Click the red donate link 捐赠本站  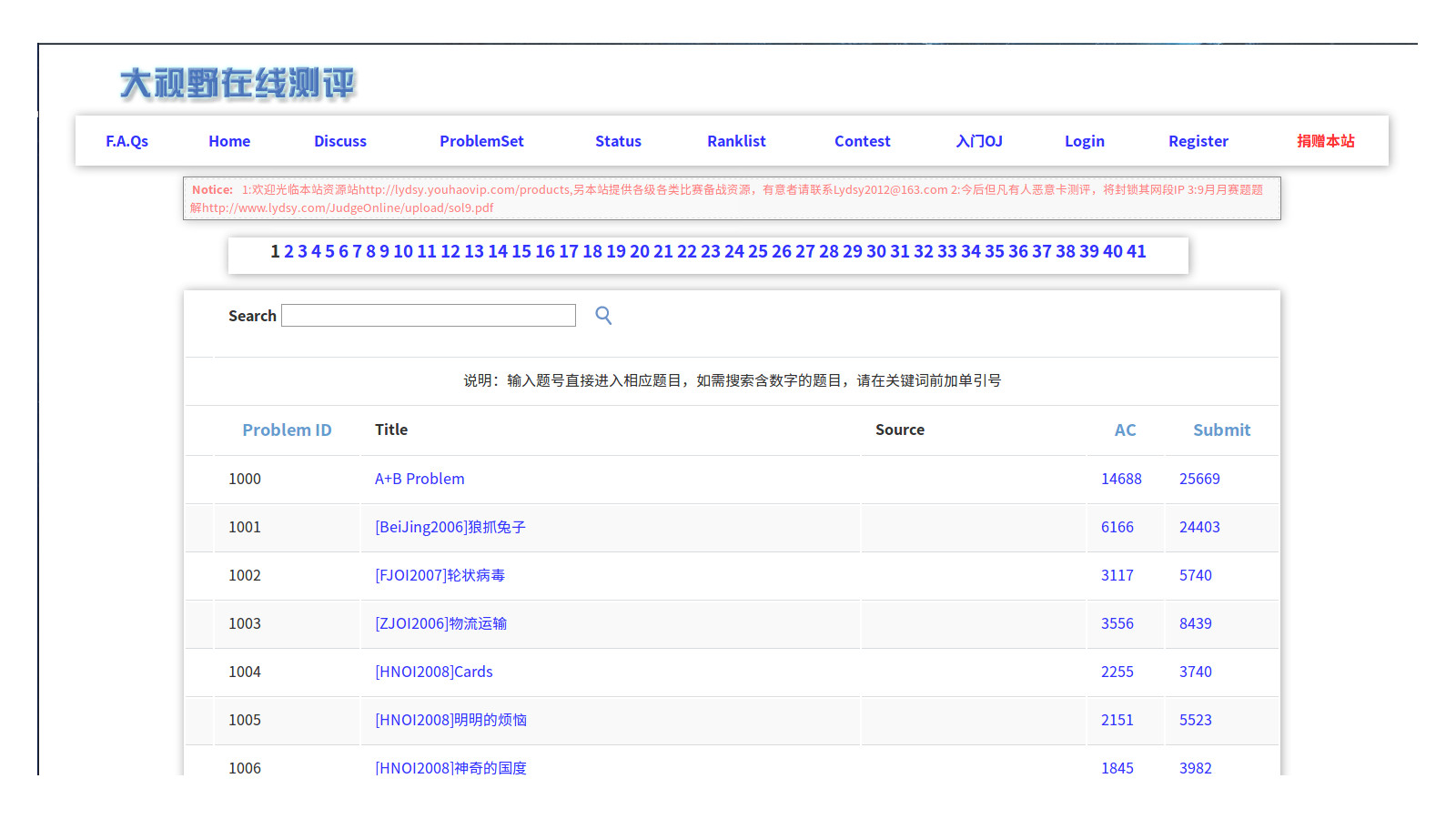1325,141
